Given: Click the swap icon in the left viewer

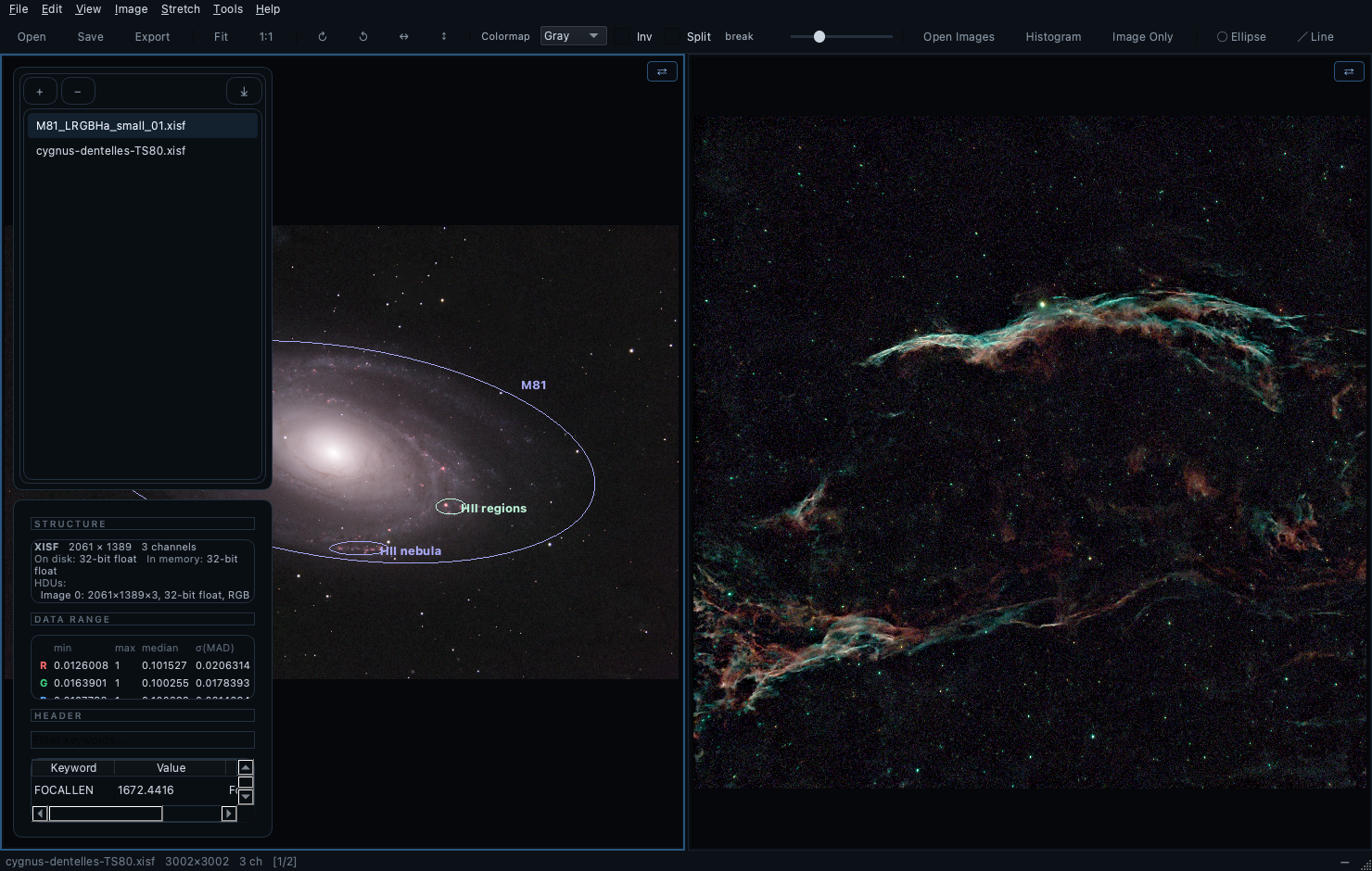Looking at the screenshot, I should pos(662,71).
